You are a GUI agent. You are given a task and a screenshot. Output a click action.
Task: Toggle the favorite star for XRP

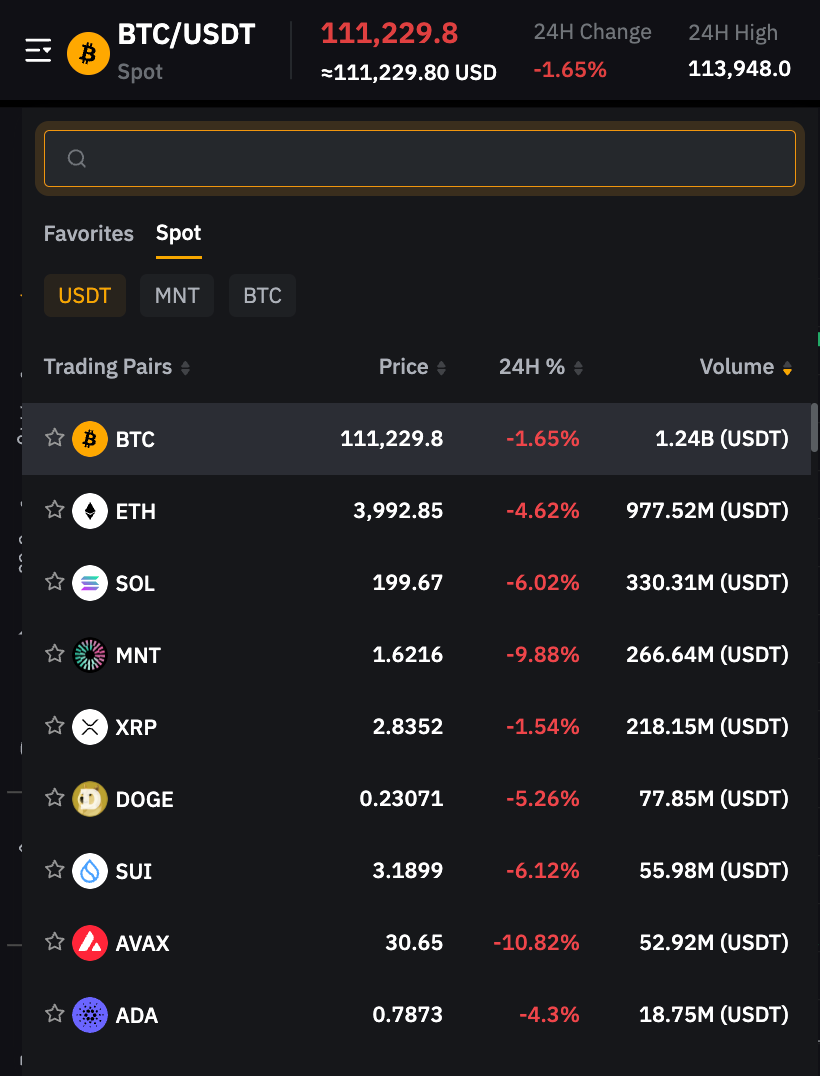(55, 725)
